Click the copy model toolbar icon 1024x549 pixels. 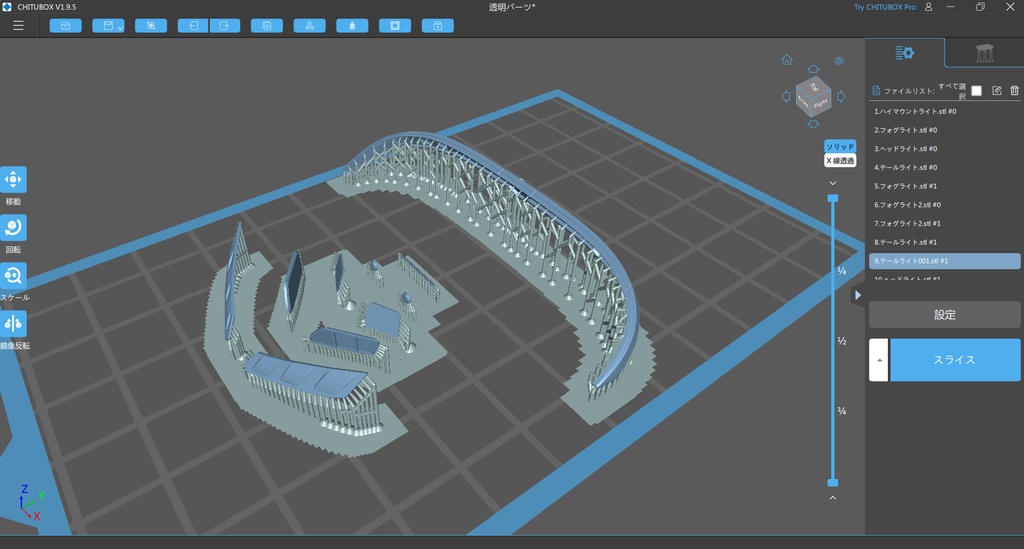tap(267, 25)
